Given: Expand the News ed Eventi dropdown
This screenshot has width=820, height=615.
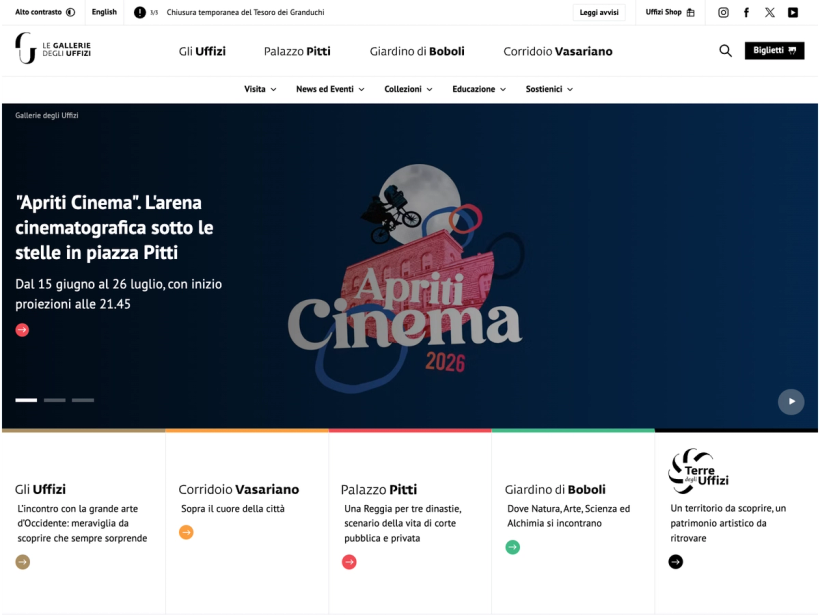Looking at the screenshot, I should coord(331,89).
